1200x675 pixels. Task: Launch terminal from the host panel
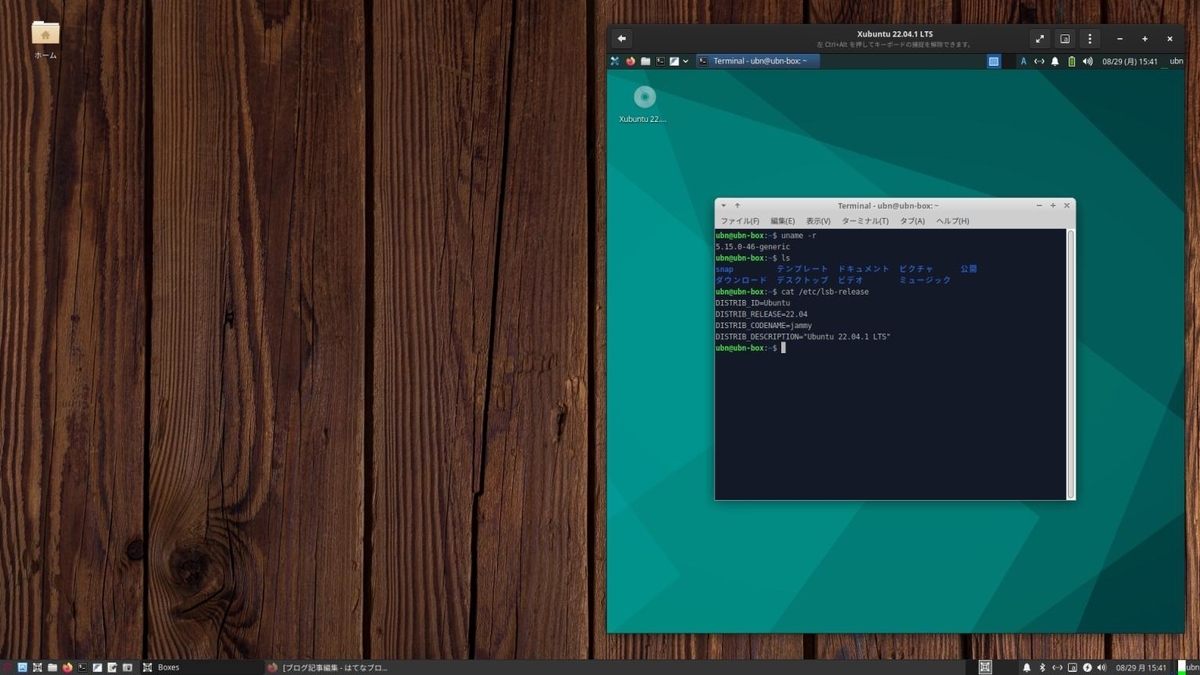coord(82,667)
